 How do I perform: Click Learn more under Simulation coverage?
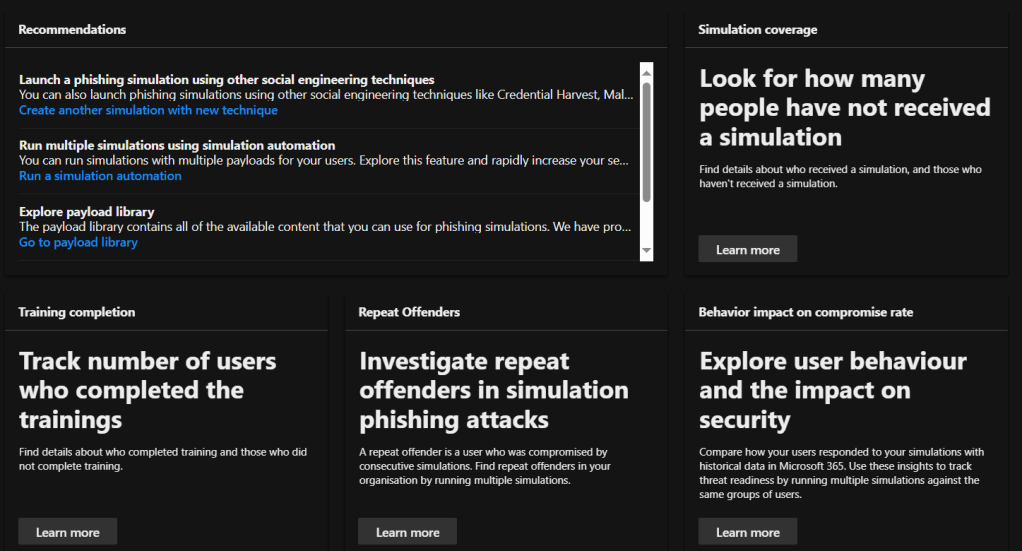click(x=747, y=249)
